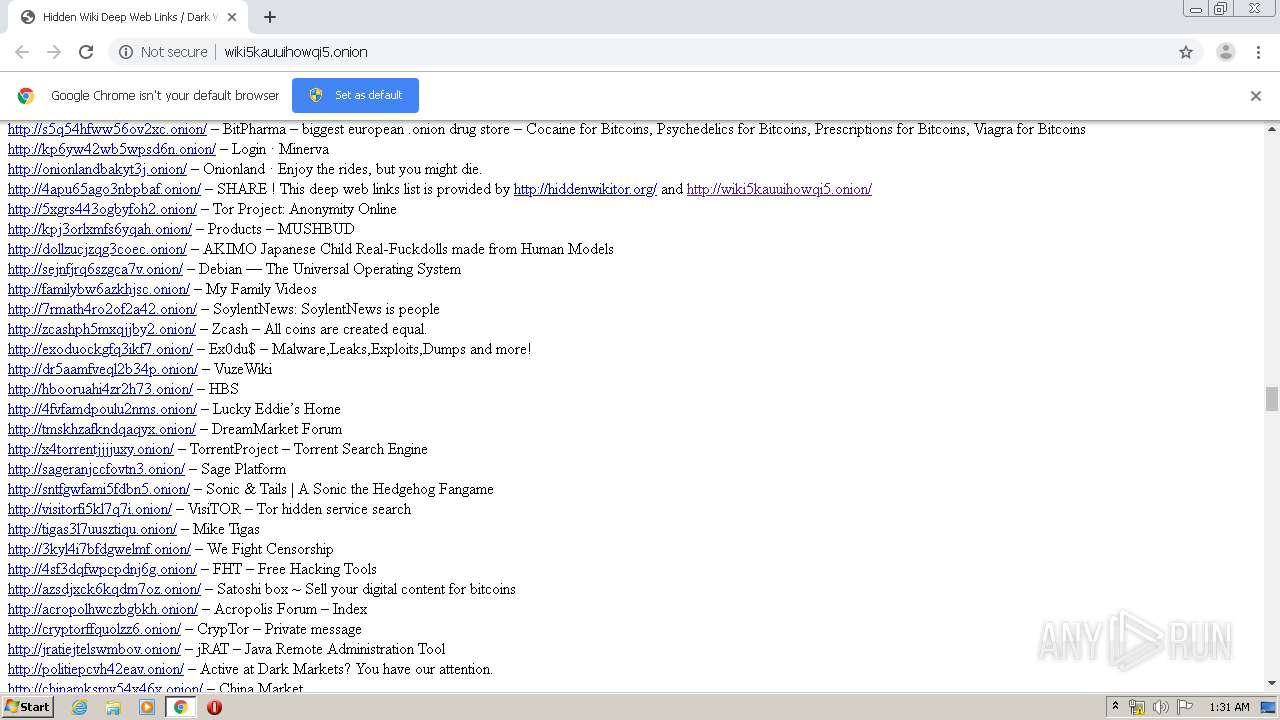Open the Onionland onionlandbakyt3j.onion link

click(x=97, y=169)
